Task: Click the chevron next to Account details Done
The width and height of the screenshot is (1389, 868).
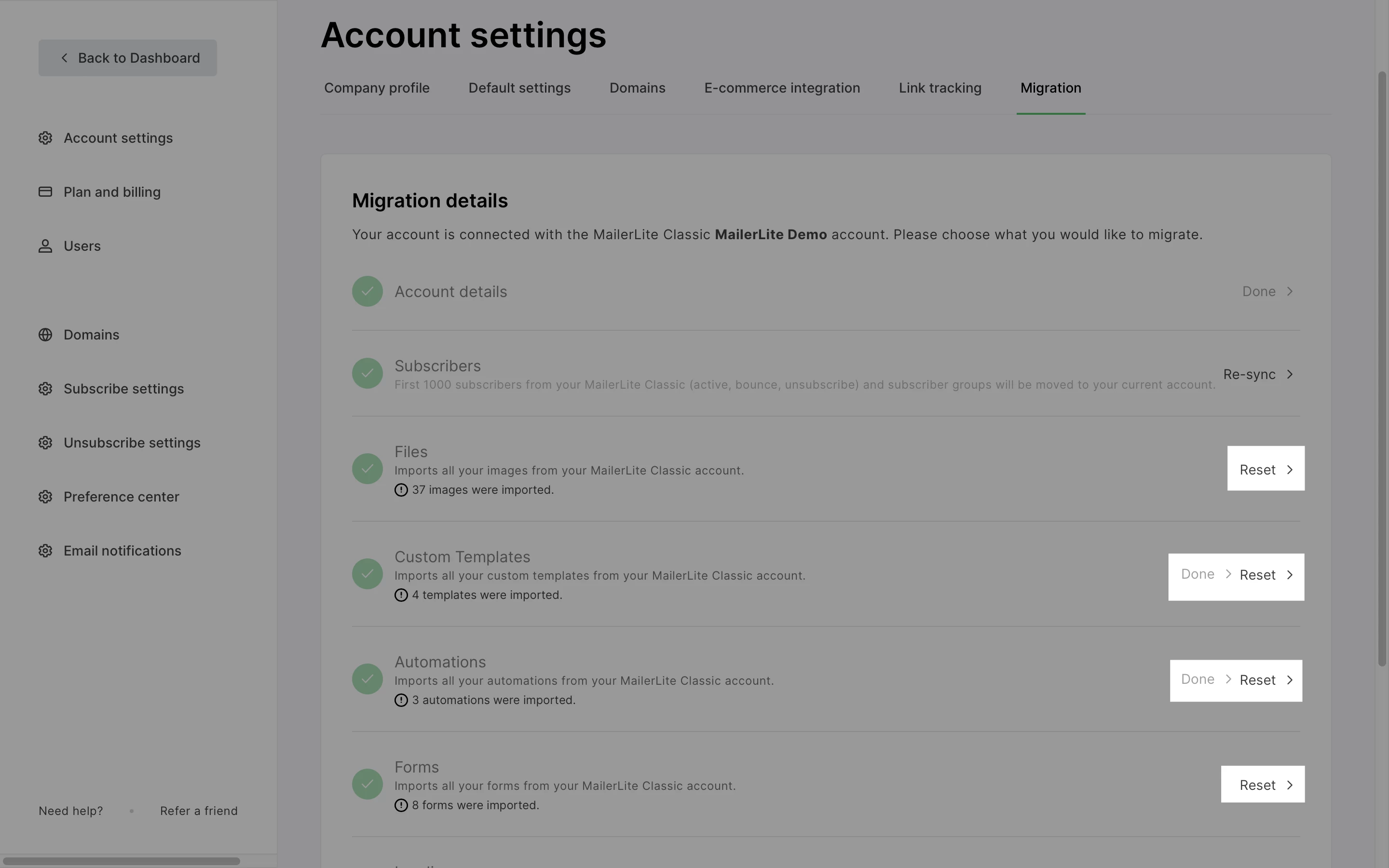Action: coord(1290,292)
